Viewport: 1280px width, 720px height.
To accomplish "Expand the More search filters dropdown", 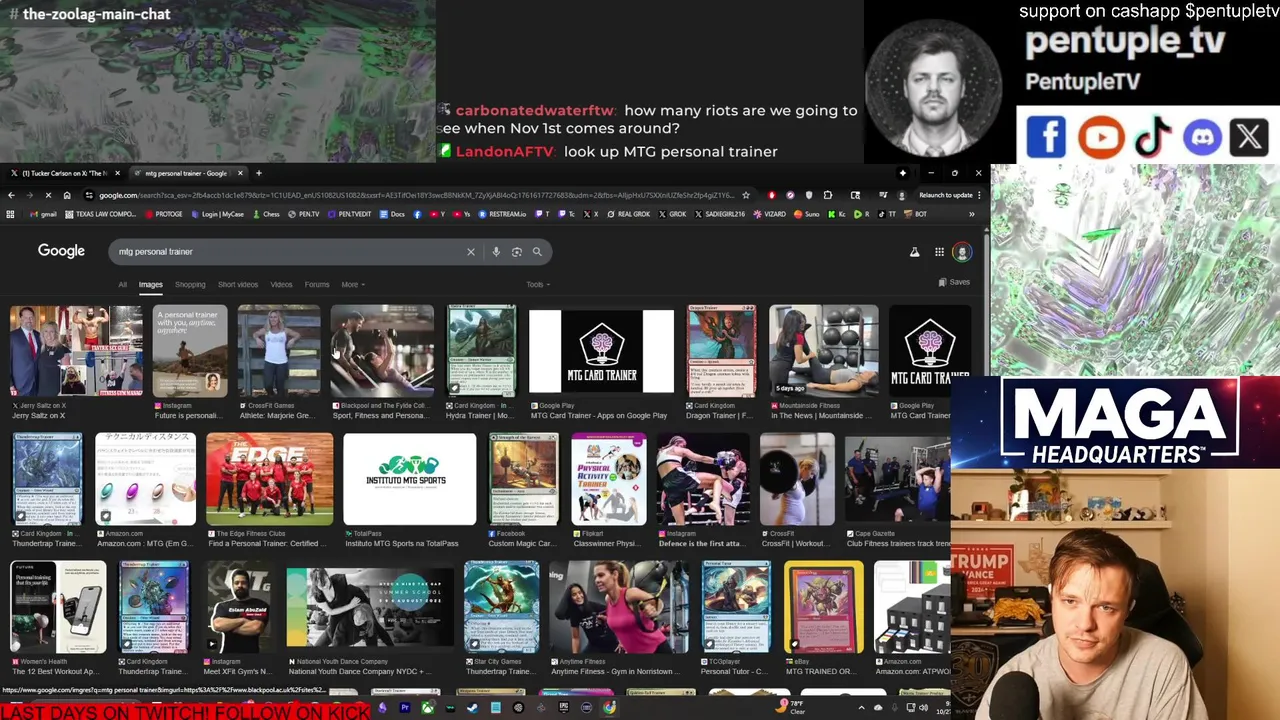I will tap(353, 285).
